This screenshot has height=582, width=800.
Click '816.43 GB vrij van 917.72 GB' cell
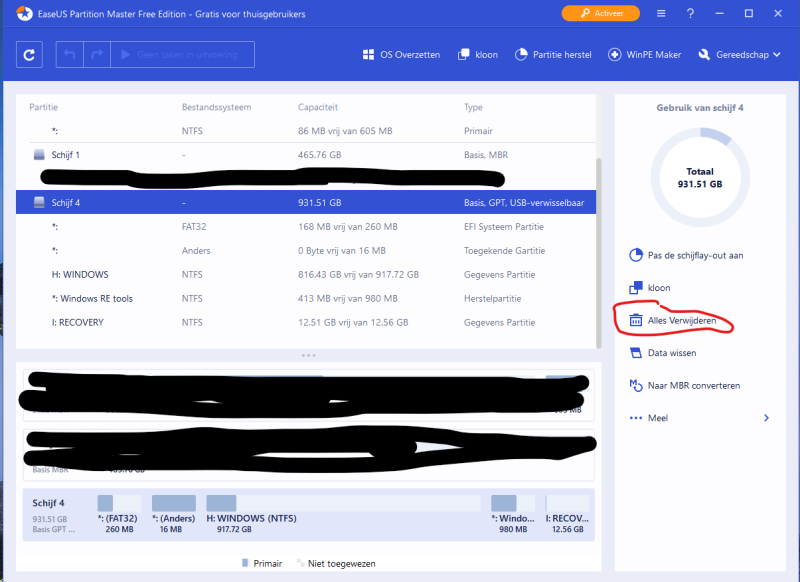[x=358, y=274]
